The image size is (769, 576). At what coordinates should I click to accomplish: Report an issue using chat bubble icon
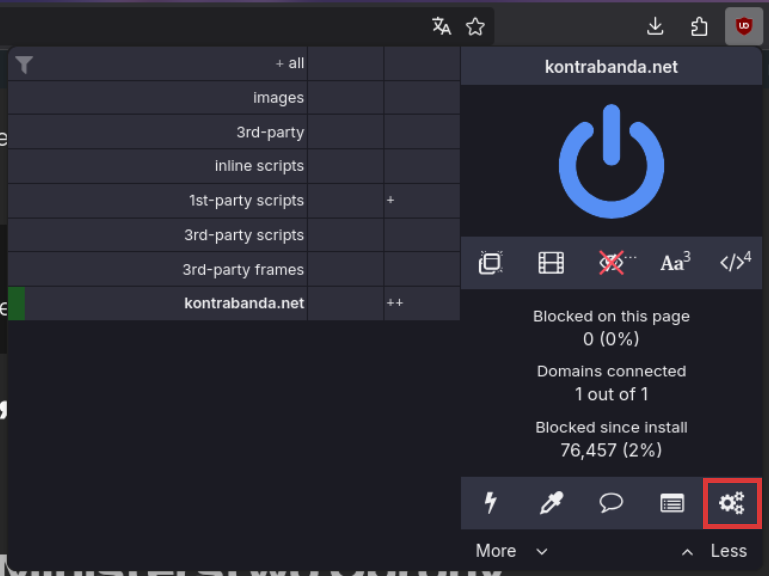(x=611, y=503)
